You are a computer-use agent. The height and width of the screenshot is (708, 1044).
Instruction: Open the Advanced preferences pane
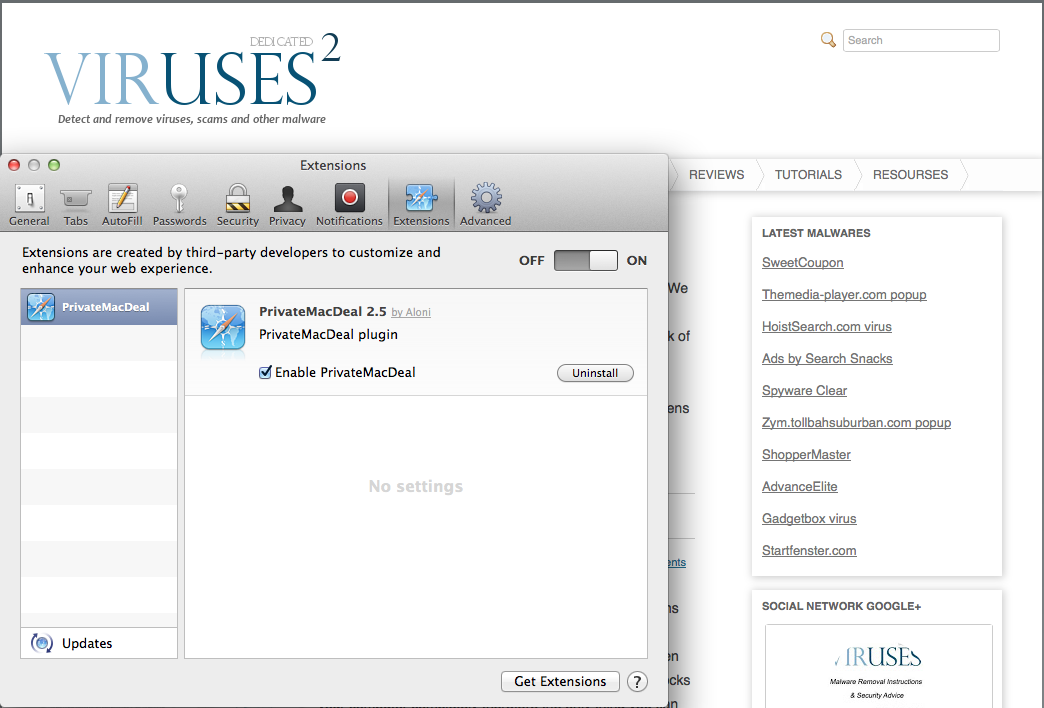pos(485,205)
